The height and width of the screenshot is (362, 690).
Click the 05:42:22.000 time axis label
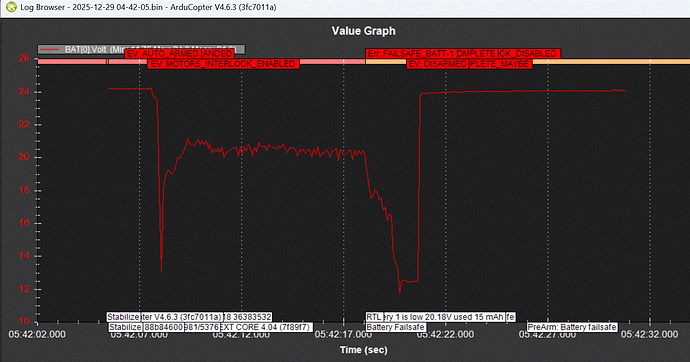coord(445,335)
